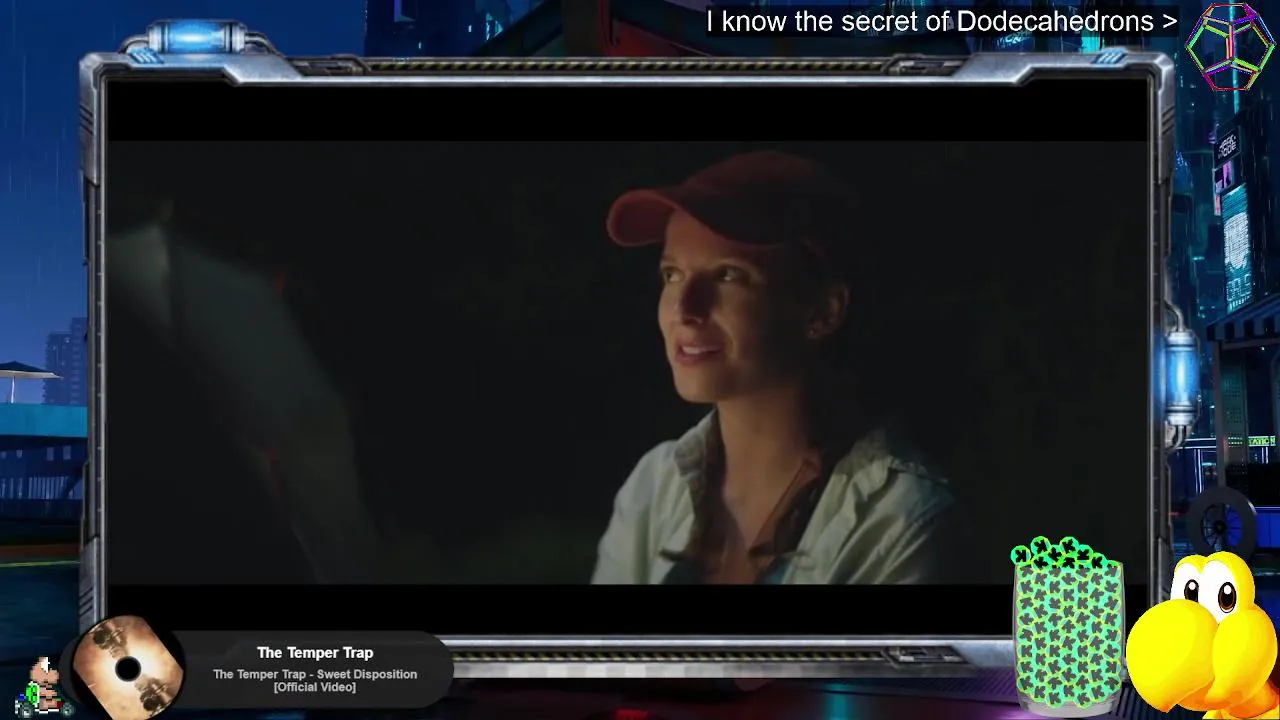The width and height of the screenshot is (1280, 720).
Task: Click the yellow Koopa character
Action: (1203, 634)
